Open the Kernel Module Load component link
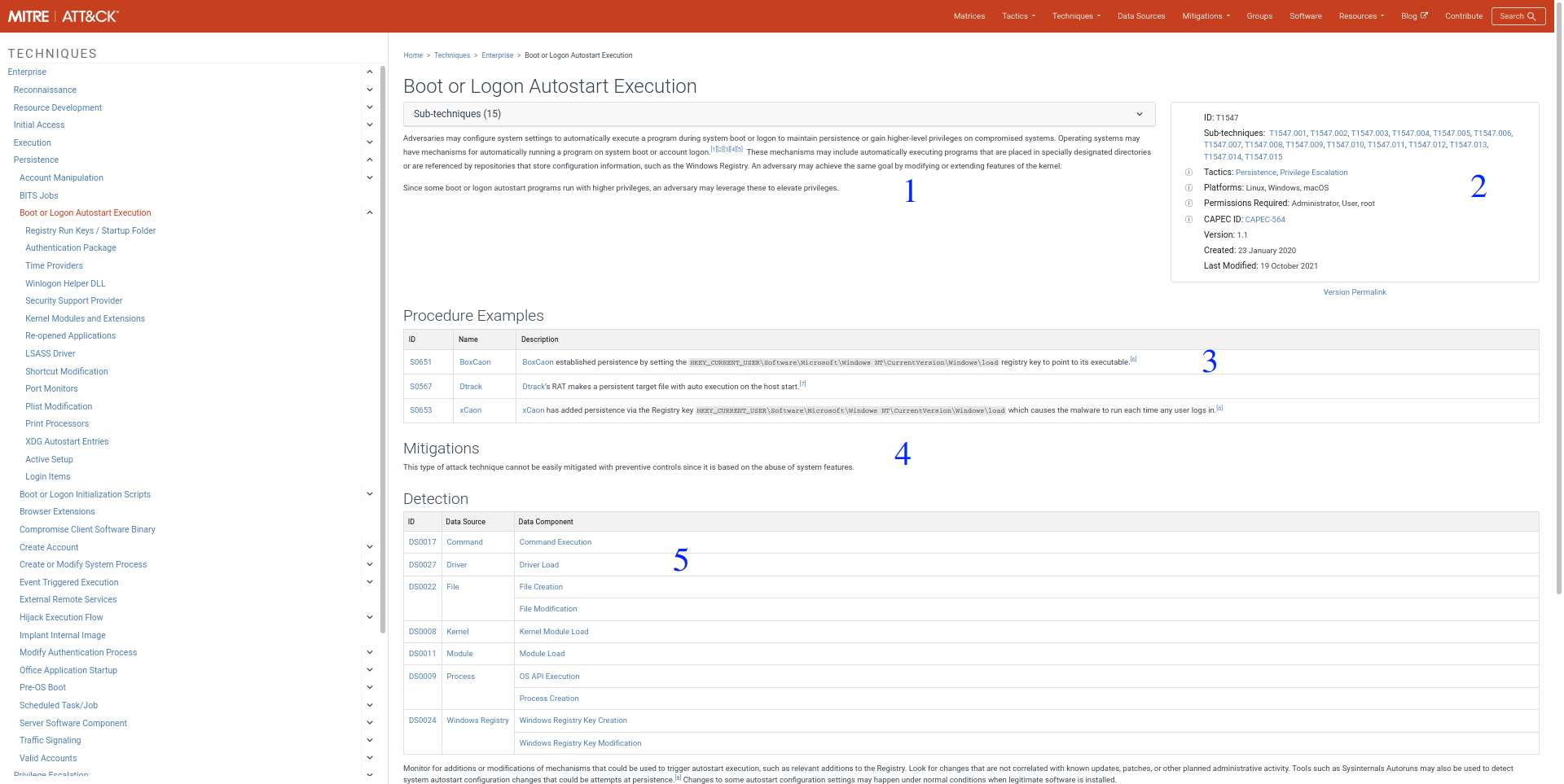 pyautogui.click(x=554, y=632)
